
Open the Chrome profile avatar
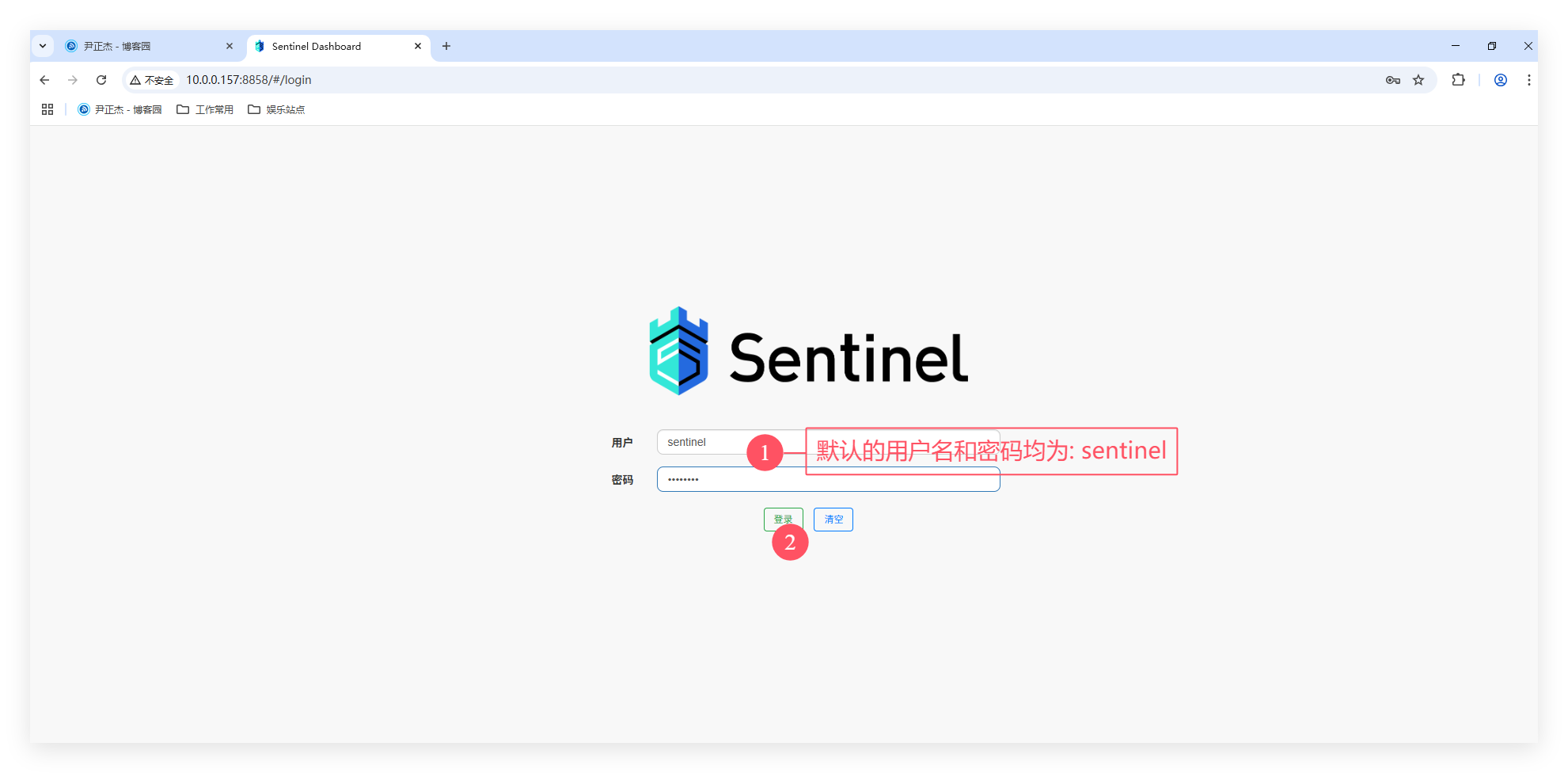point(1500,80)
